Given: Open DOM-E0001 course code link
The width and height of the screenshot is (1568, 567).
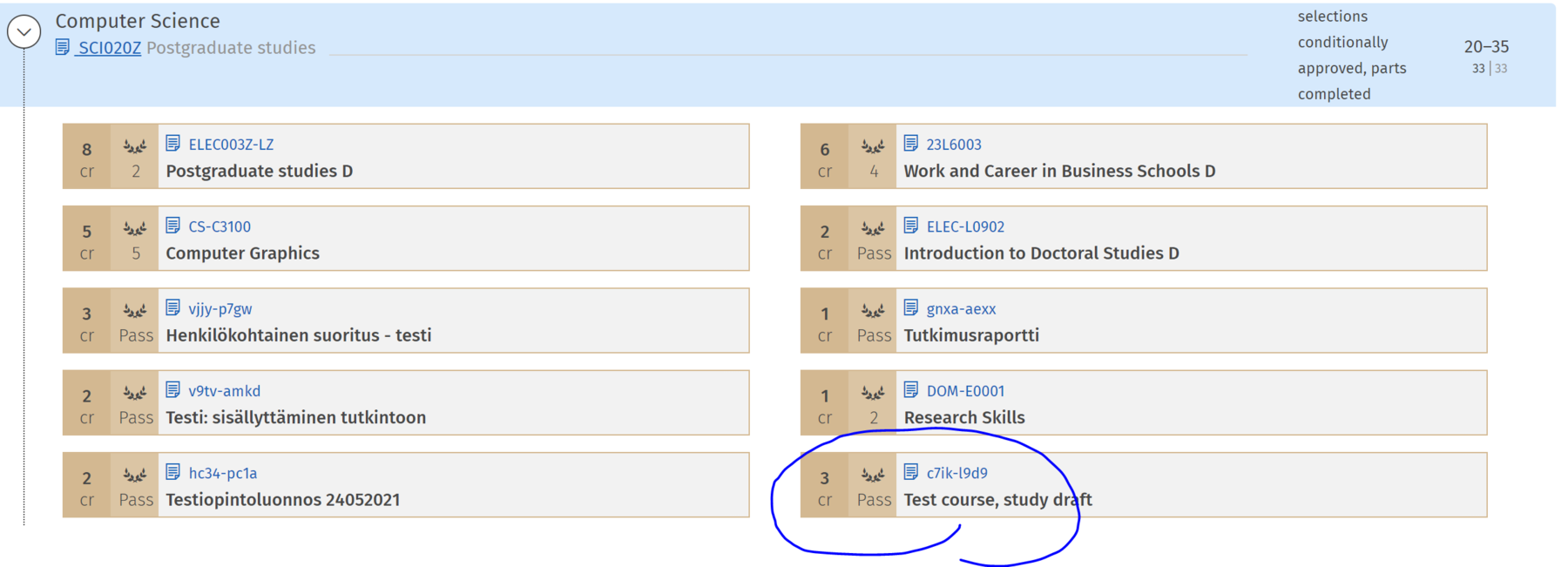Looking at the screenshot, I should pos(965,391).
